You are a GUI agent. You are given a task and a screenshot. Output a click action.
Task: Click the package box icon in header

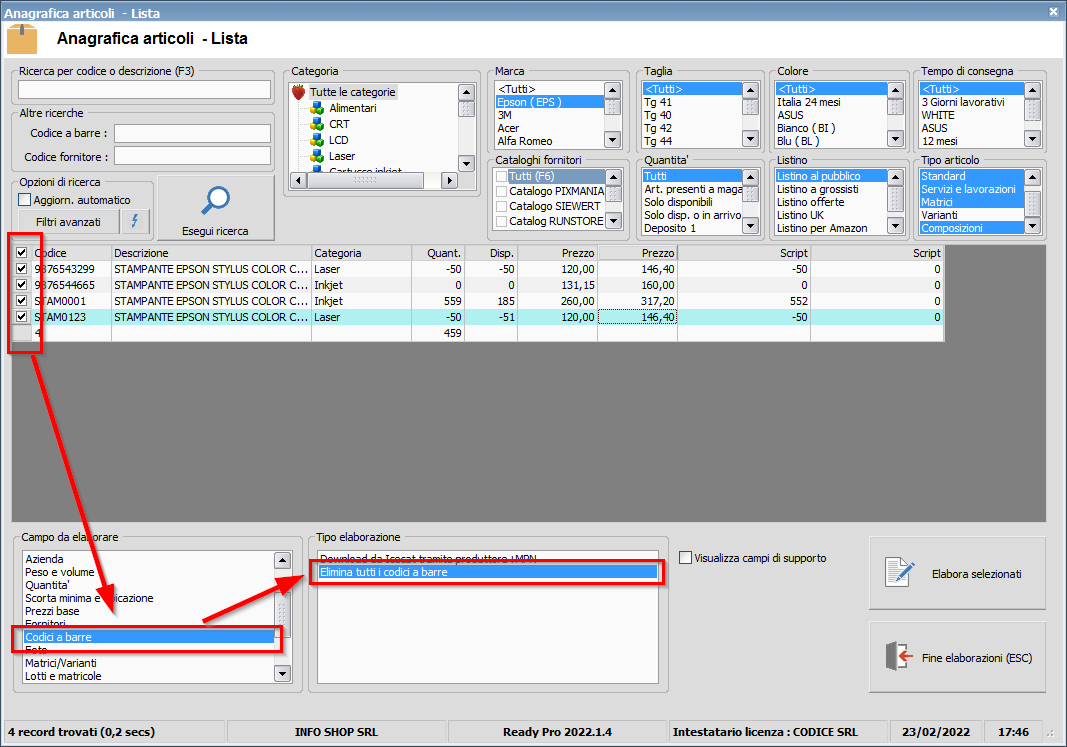pyautogui.click(x=22, y=39)
